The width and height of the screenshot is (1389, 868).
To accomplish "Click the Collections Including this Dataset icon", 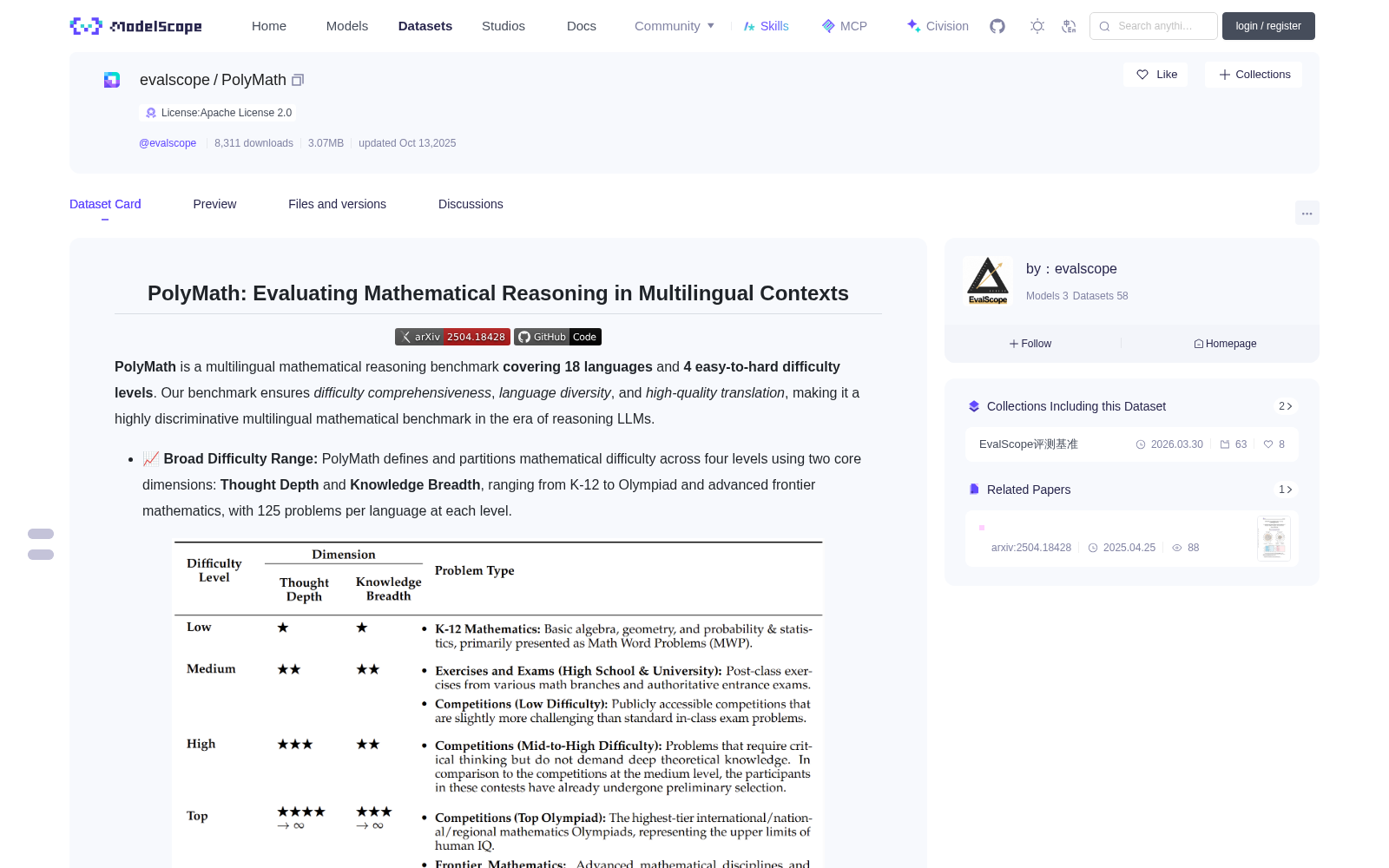I will point(974,406).
